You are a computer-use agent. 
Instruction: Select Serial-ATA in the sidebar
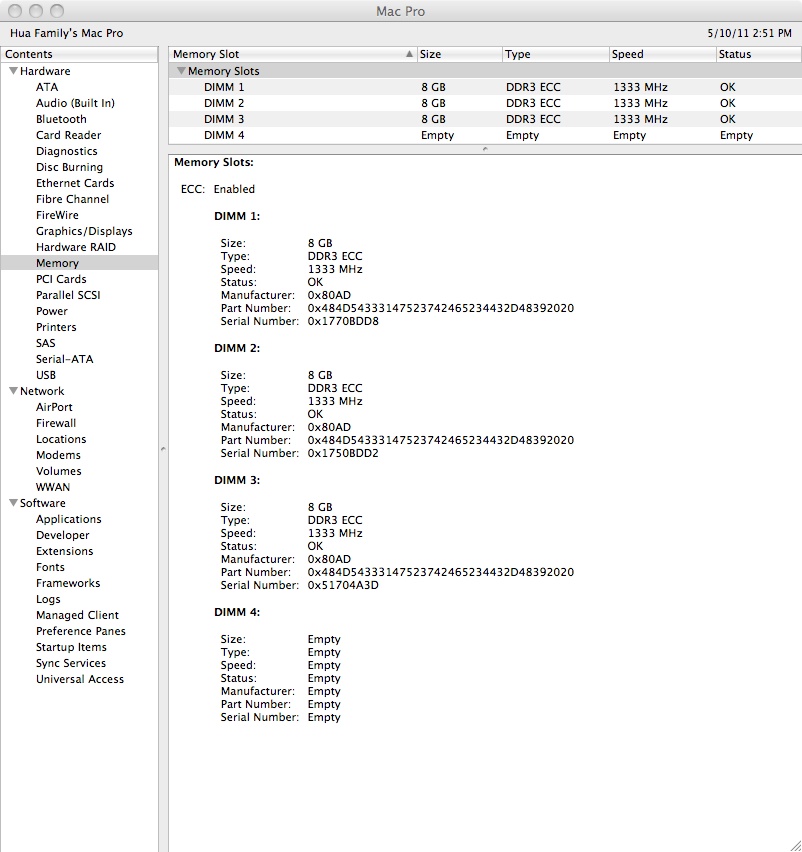pyautogui.click(x=64, y=359)
